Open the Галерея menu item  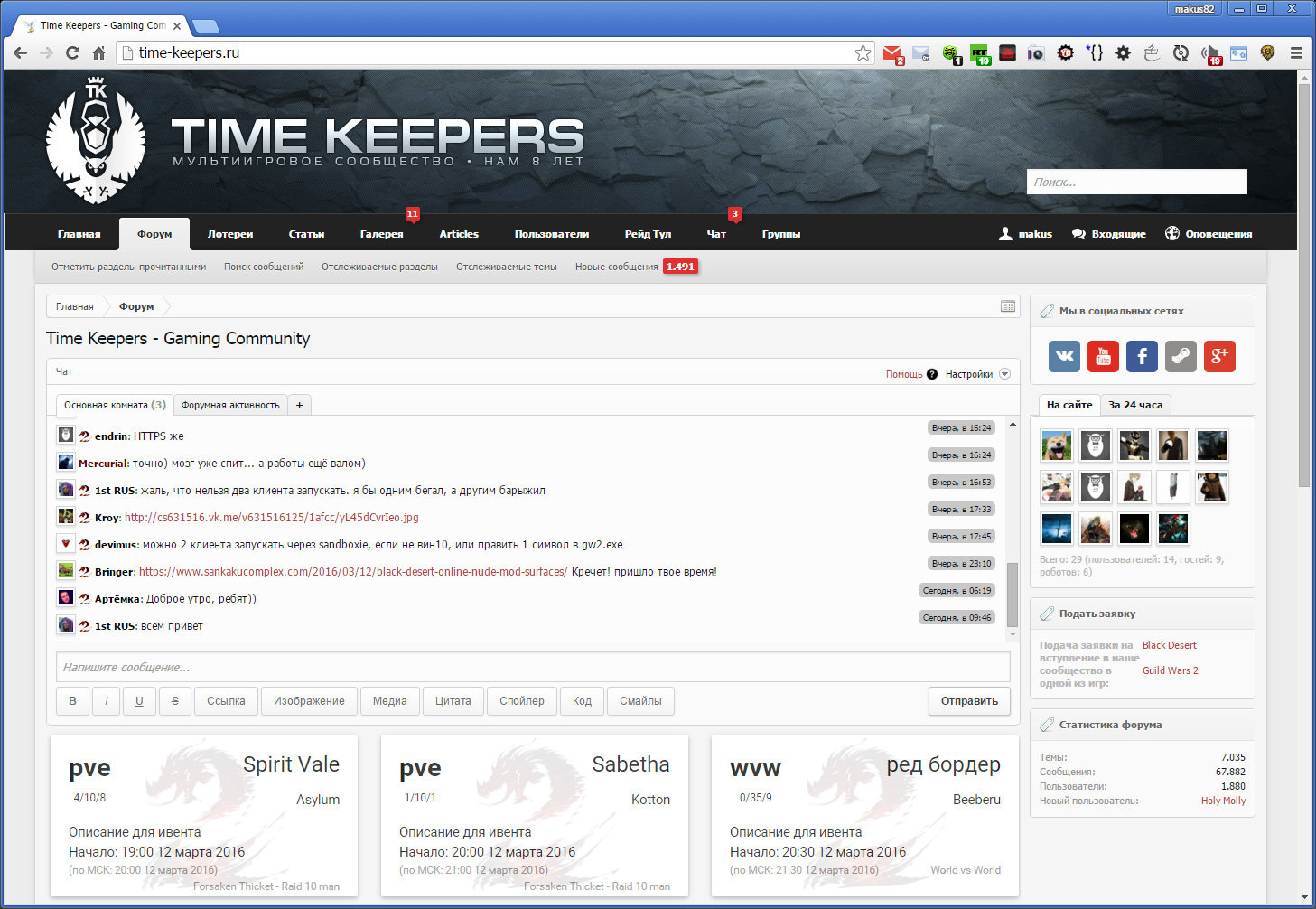(x=382, y=234)
